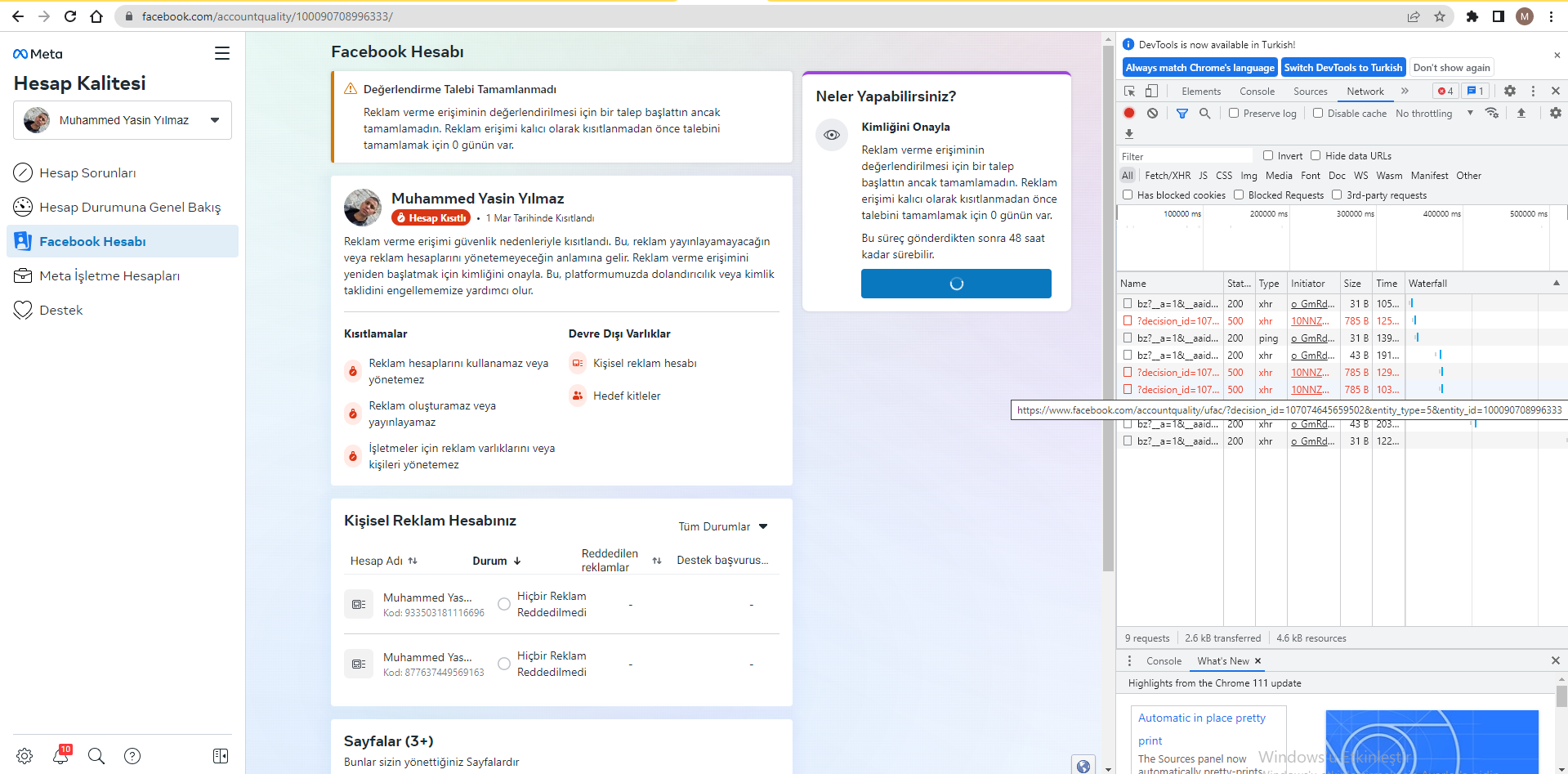Expand more DevTools tabs chevron

tap(1405, 91)
